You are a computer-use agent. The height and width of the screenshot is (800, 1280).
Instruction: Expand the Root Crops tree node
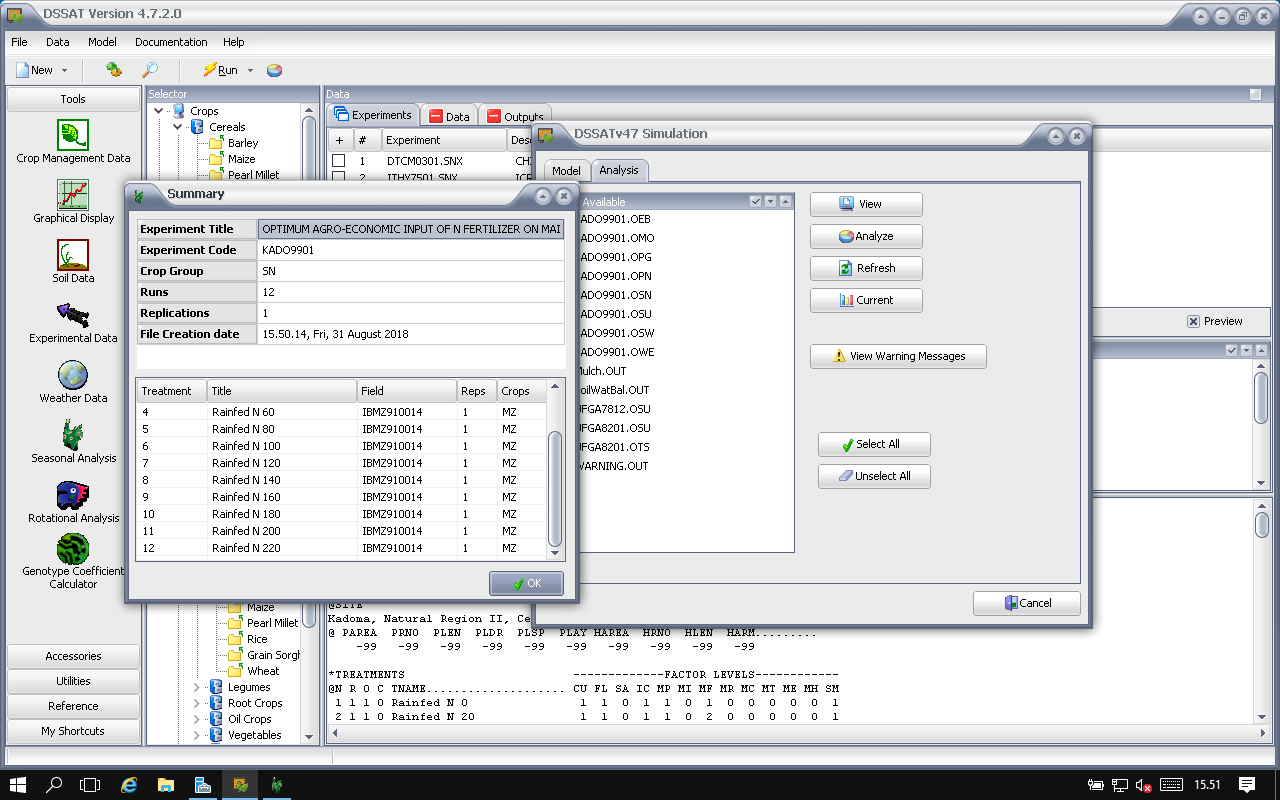point(197,703)
